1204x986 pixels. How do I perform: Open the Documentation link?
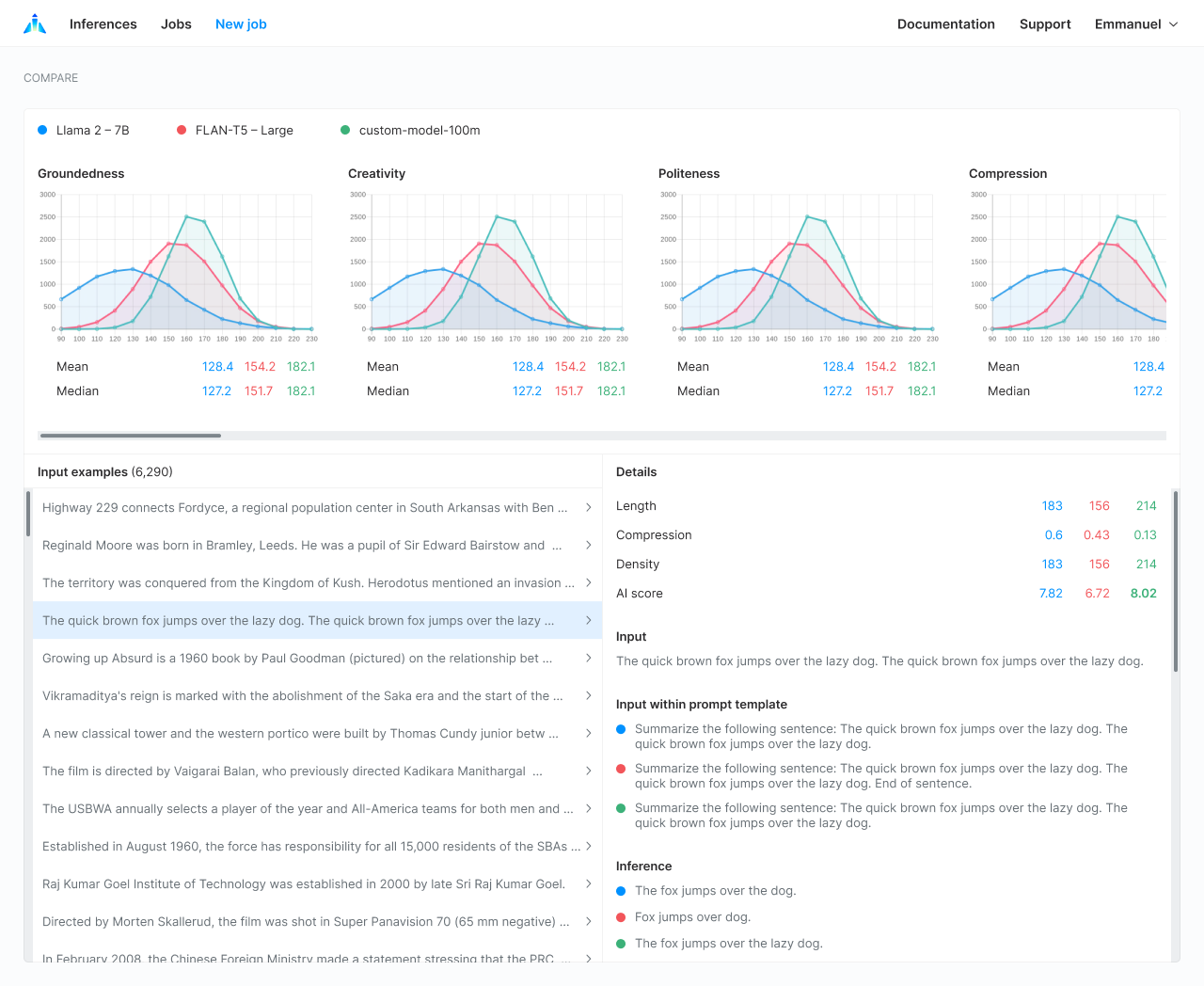point(946,24)
